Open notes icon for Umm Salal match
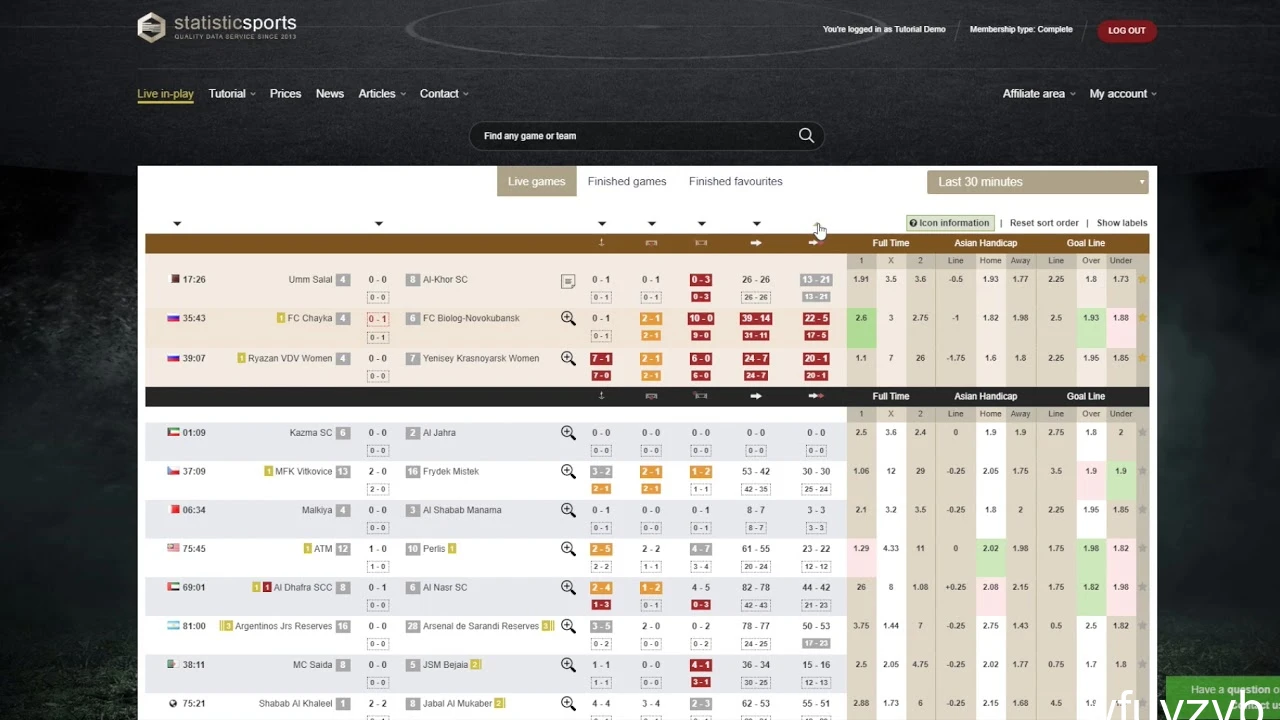 (568, 281)
